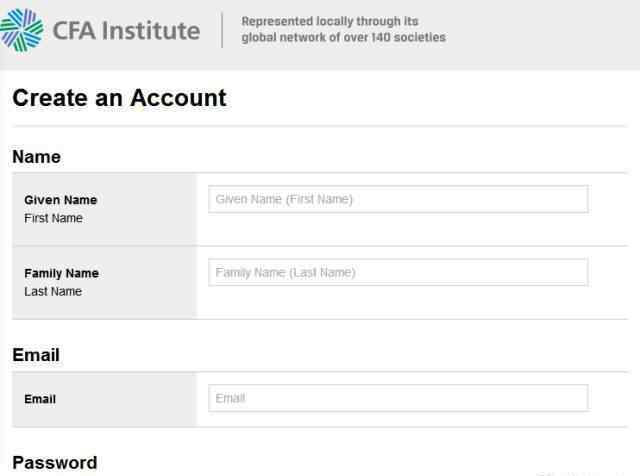The height and width of the screenshot is (476, 640).
Task: Click the bold 'Email' label in the gray cell
Action: click(x=40, y=399)
